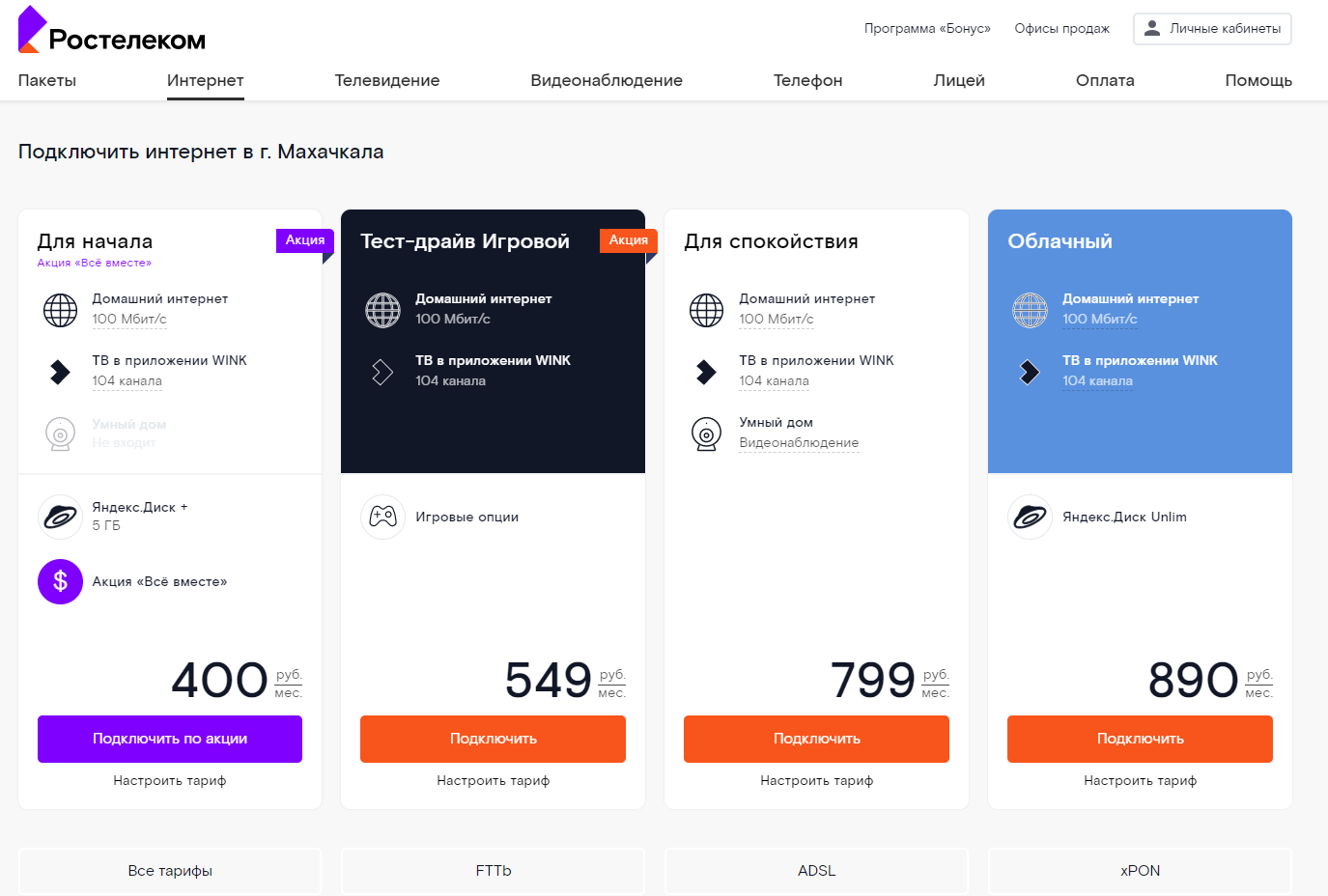
Task: Open the Видеонаблюдение menu
Action: pyautogui.click(x=607, y=80)
